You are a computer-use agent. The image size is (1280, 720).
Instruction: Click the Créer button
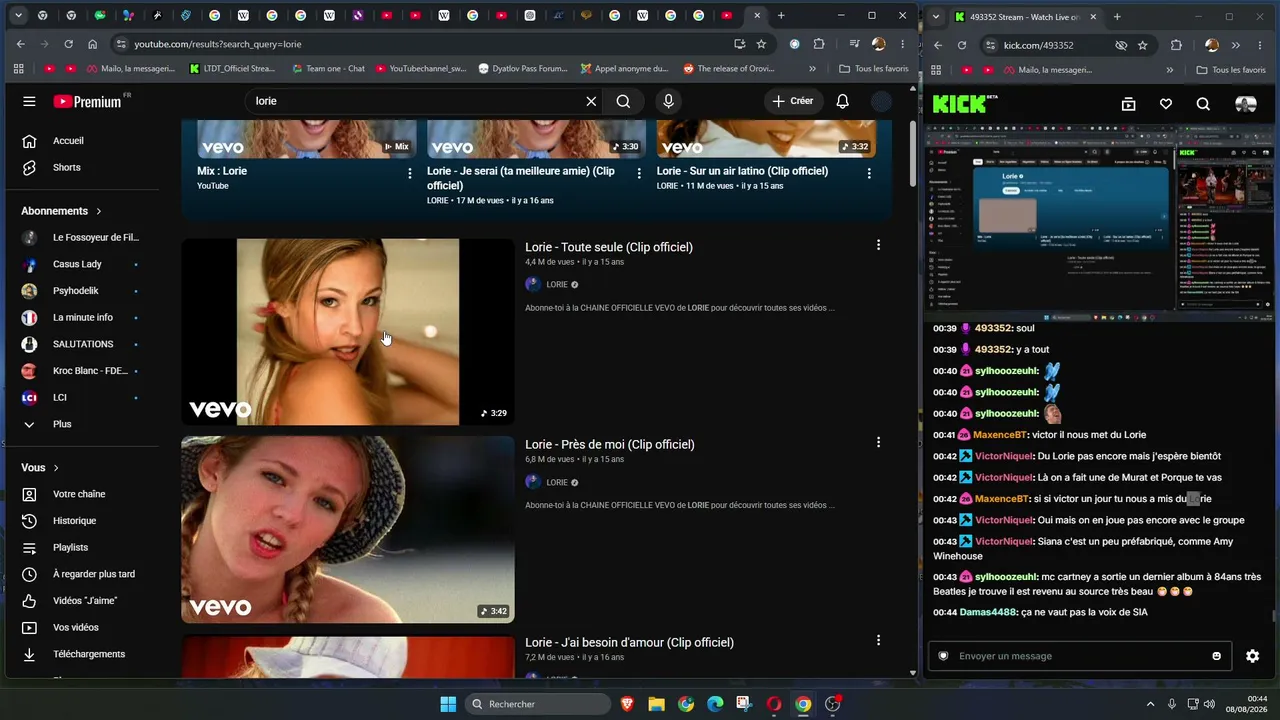click(793, 101)
